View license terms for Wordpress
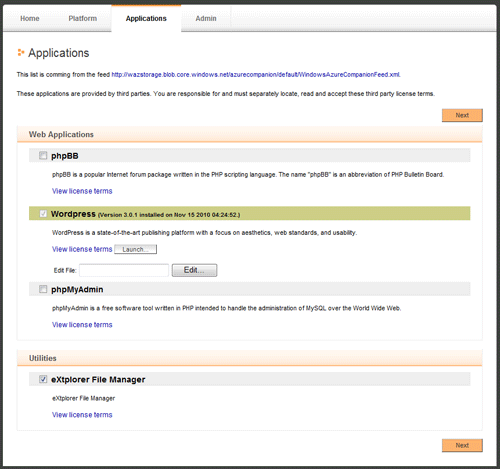The width and height of the screenshot is (500, 469). 82,249
